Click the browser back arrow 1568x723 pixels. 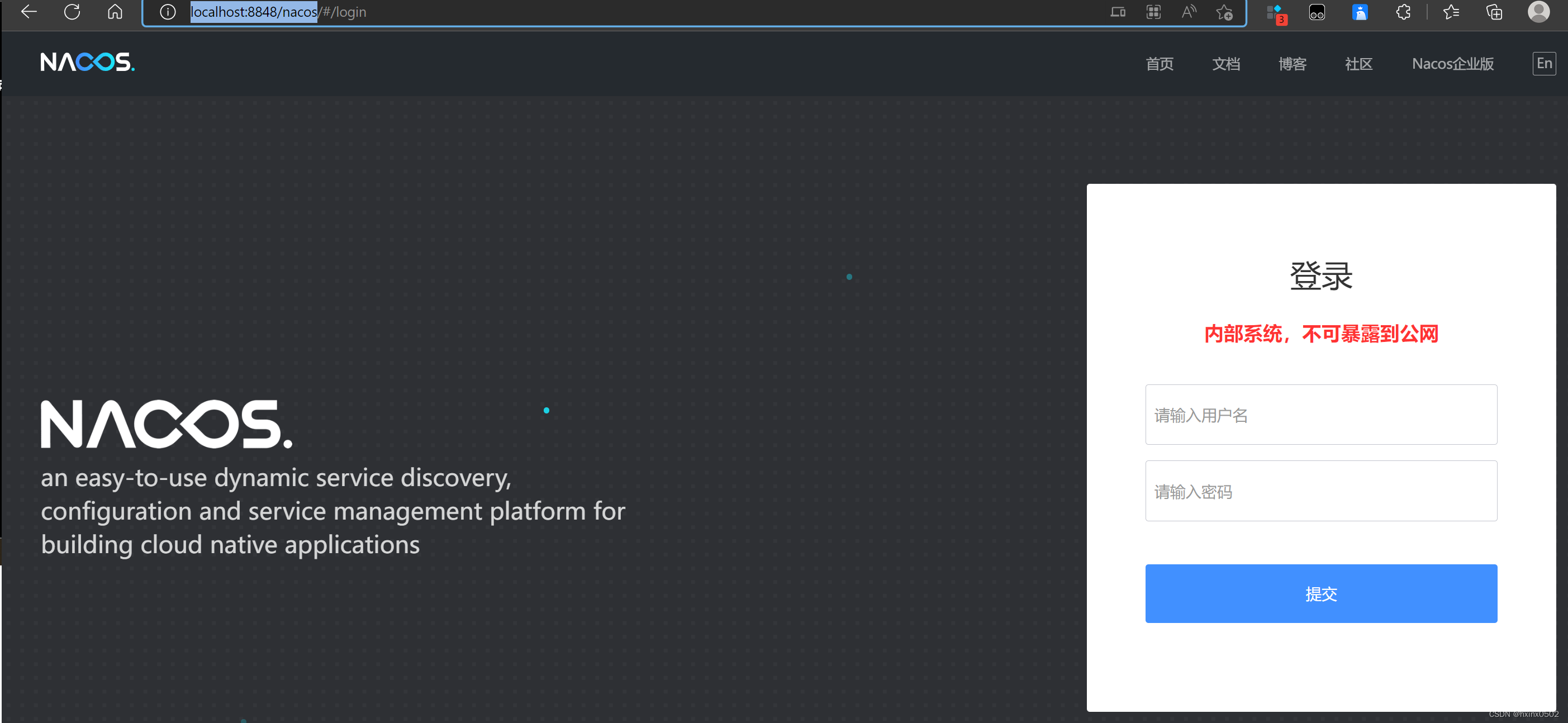tap(28, 12)
